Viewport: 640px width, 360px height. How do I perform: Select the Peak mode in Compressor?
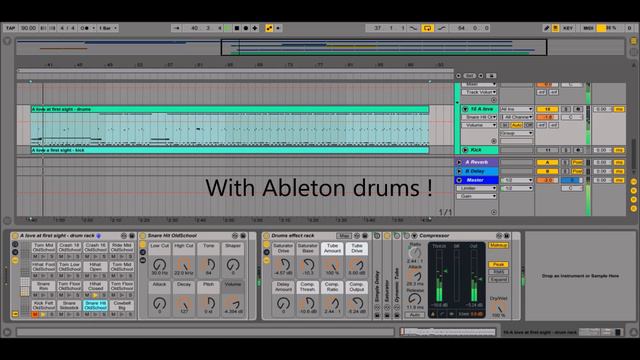pyautogui.click(x=498, y=264)
